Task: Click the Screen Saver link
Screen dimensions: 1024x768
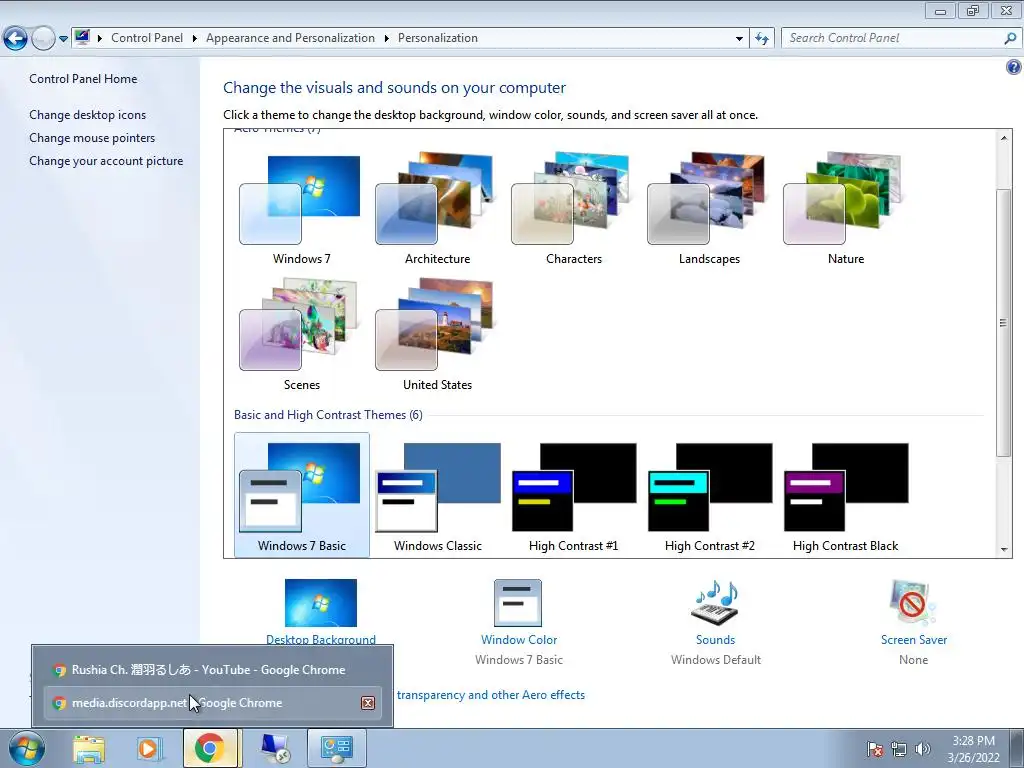Action: coord(914,640)
